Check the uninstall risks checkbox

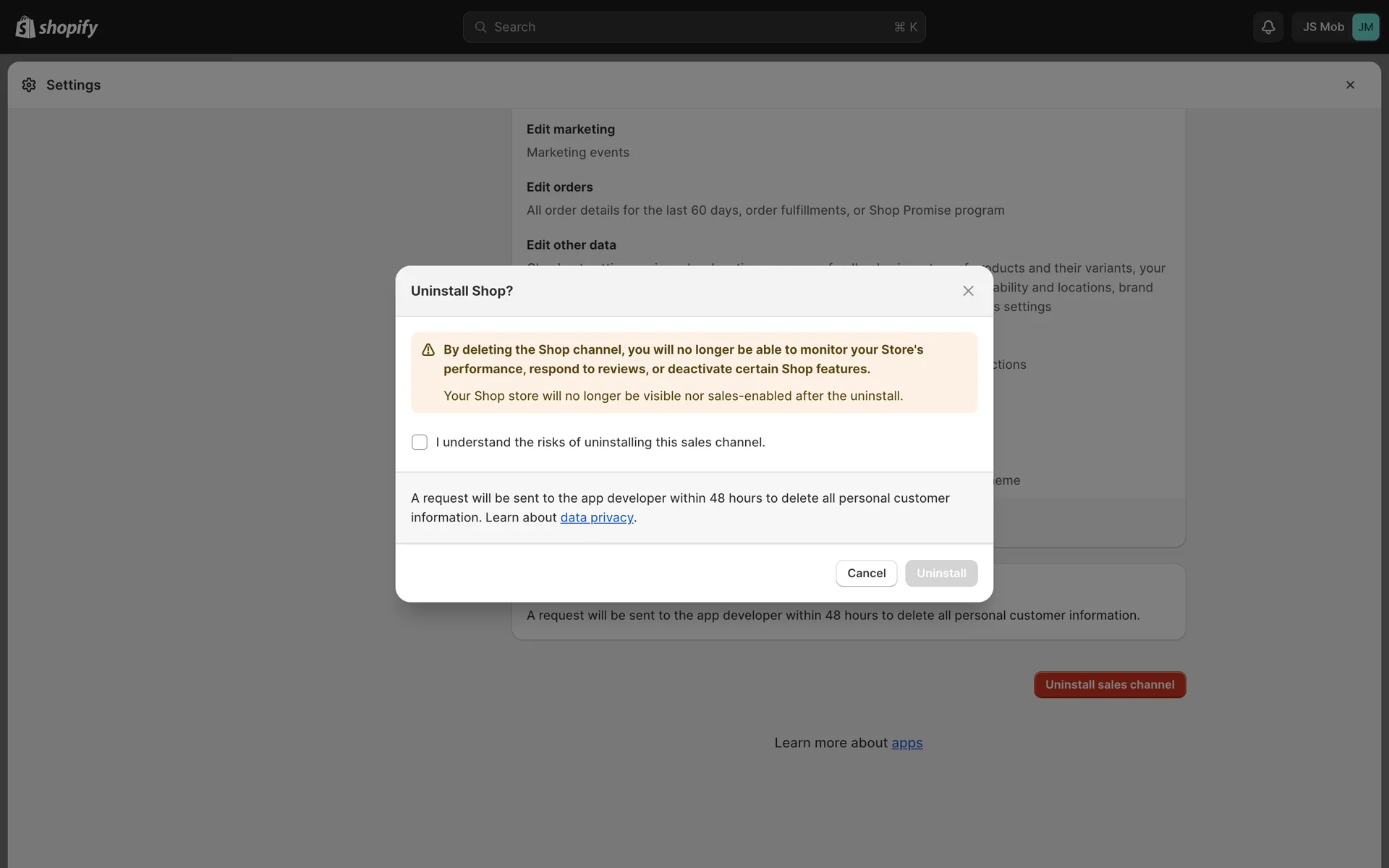tap(420, 442)
